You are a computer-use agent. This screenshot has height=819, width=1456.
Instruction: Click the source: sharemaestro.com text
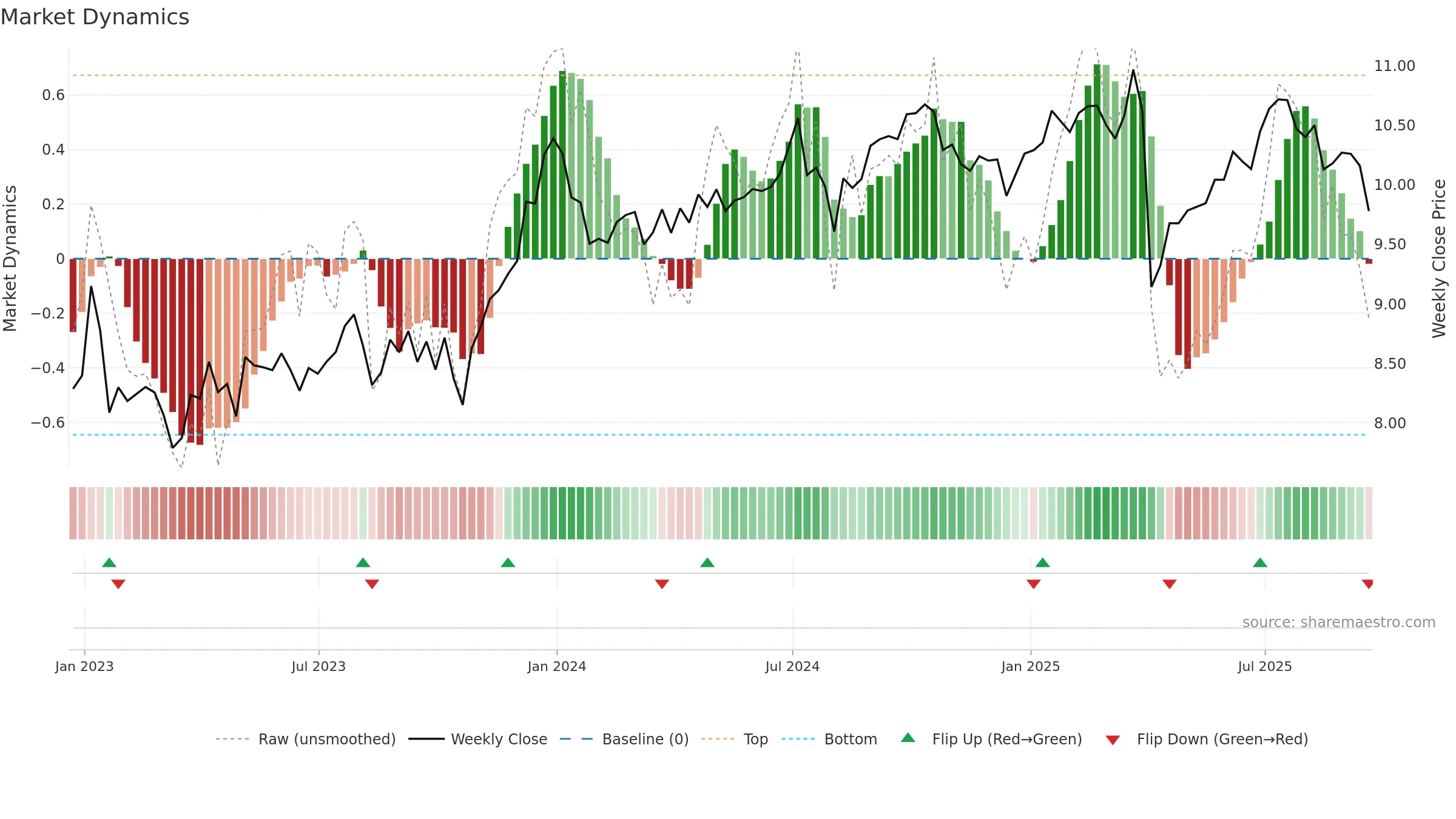(1339, 622)
